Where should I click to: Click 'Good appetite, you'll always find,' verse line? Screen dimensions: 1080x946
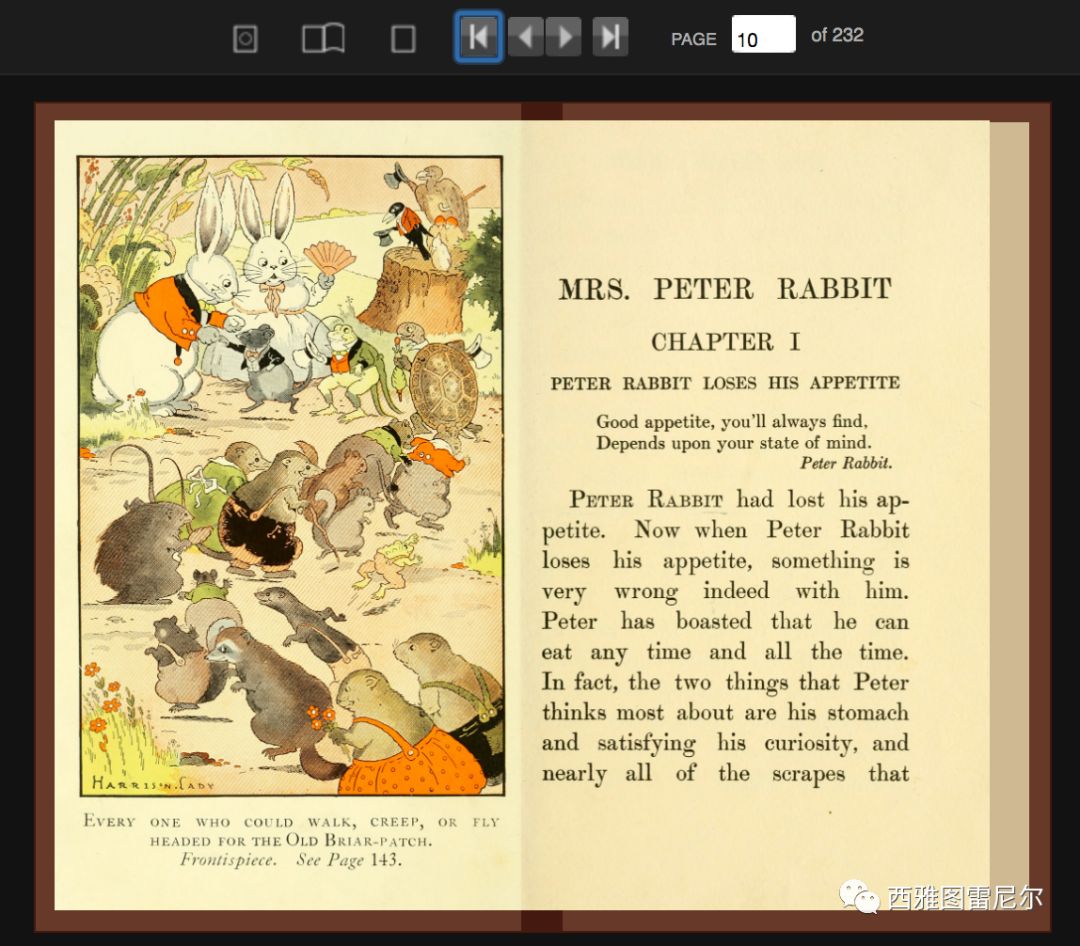[732, 421]
